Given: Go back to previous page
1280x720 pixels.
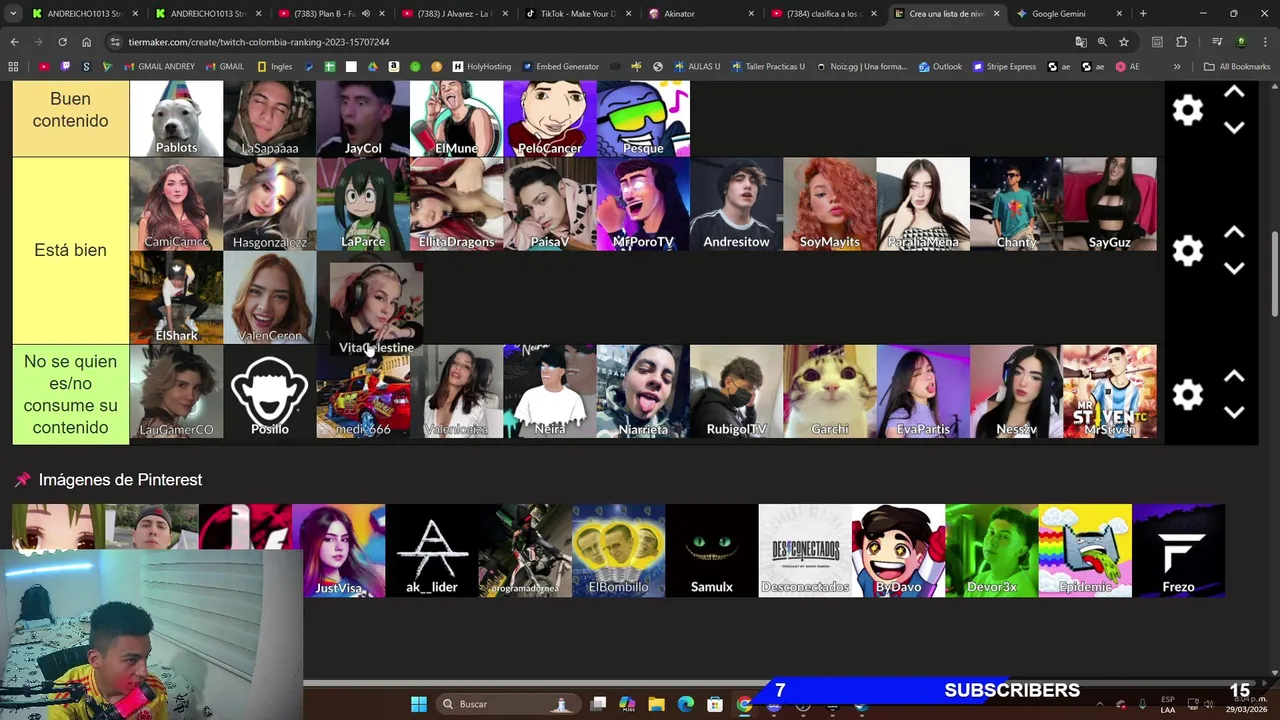Looking at the screenshot, I should tap(14, 42).
